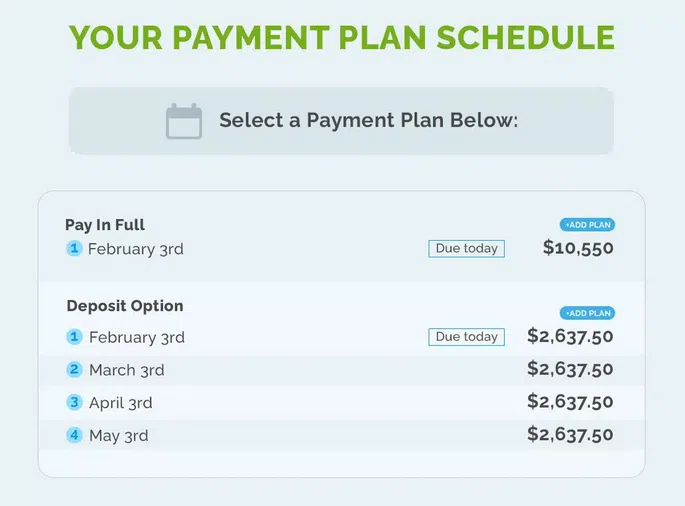
Task: Add the Pay In Full plan
Action: pos(587,225)
